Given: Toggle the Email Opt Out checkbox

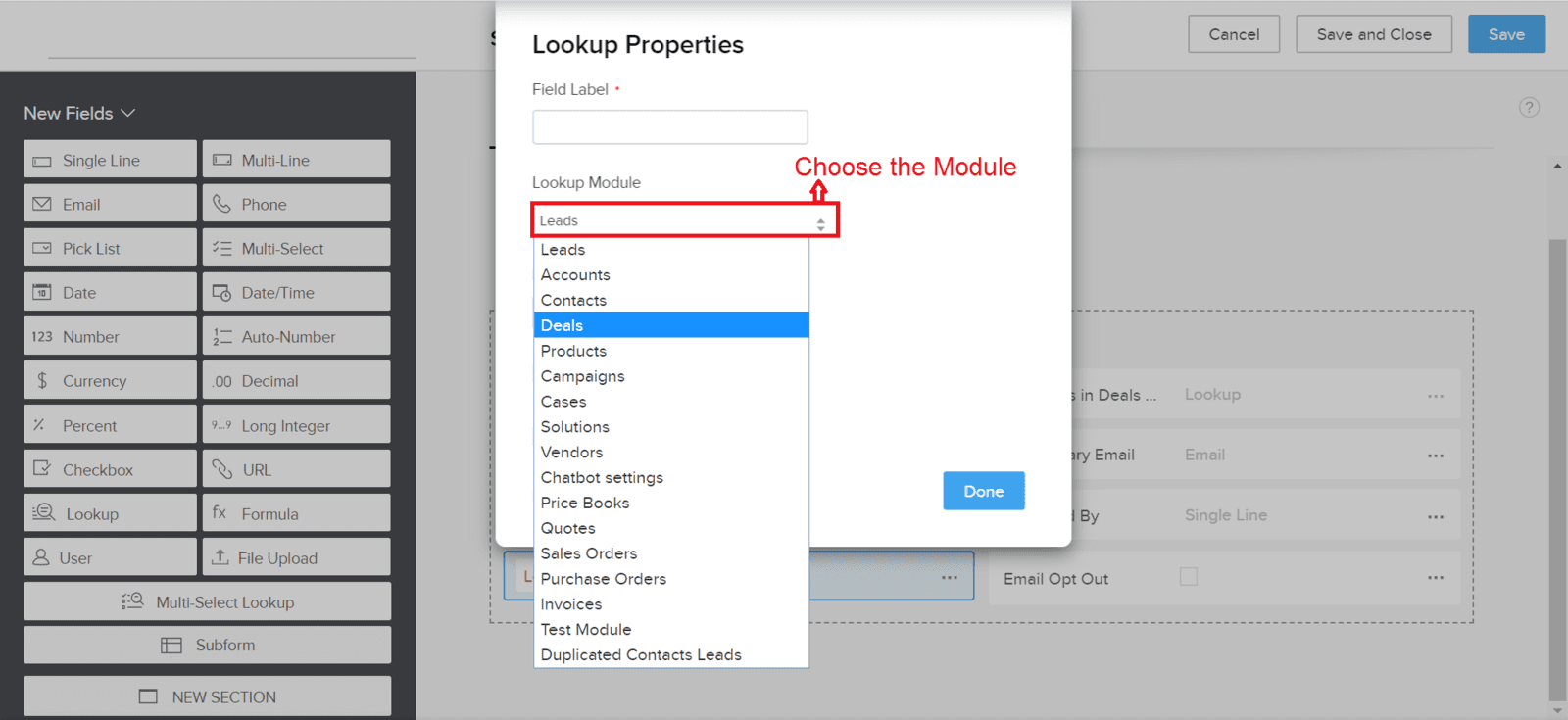Looking at the screenshot, I should click(1189, 577).
